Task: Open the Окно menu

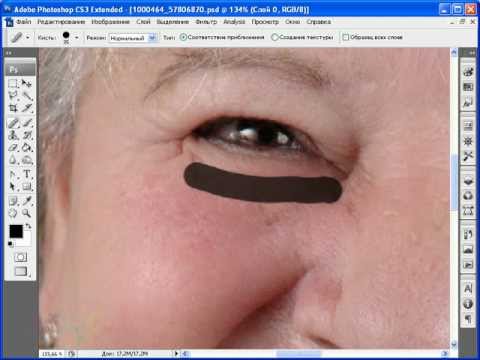Action: point(292,22)
